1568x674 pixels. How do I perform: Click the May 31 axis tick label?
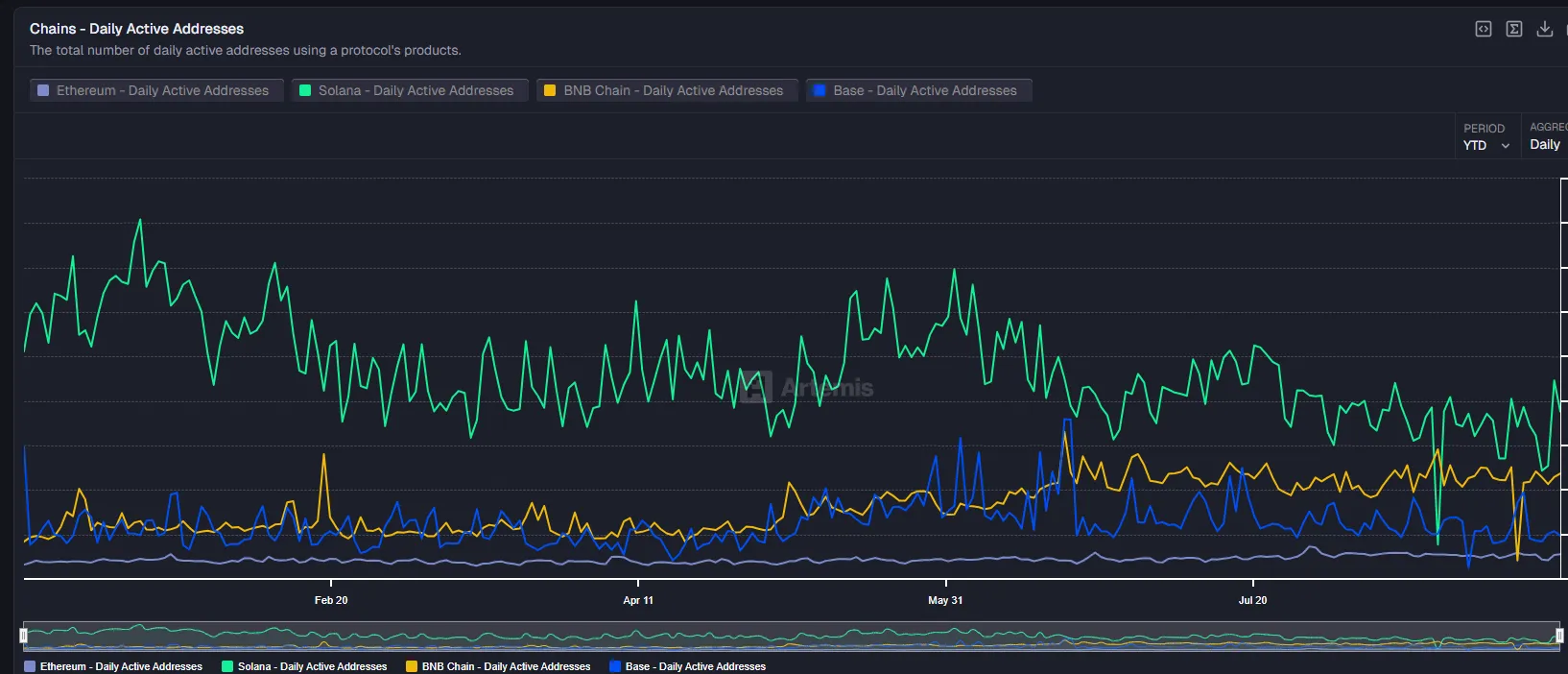945,600
